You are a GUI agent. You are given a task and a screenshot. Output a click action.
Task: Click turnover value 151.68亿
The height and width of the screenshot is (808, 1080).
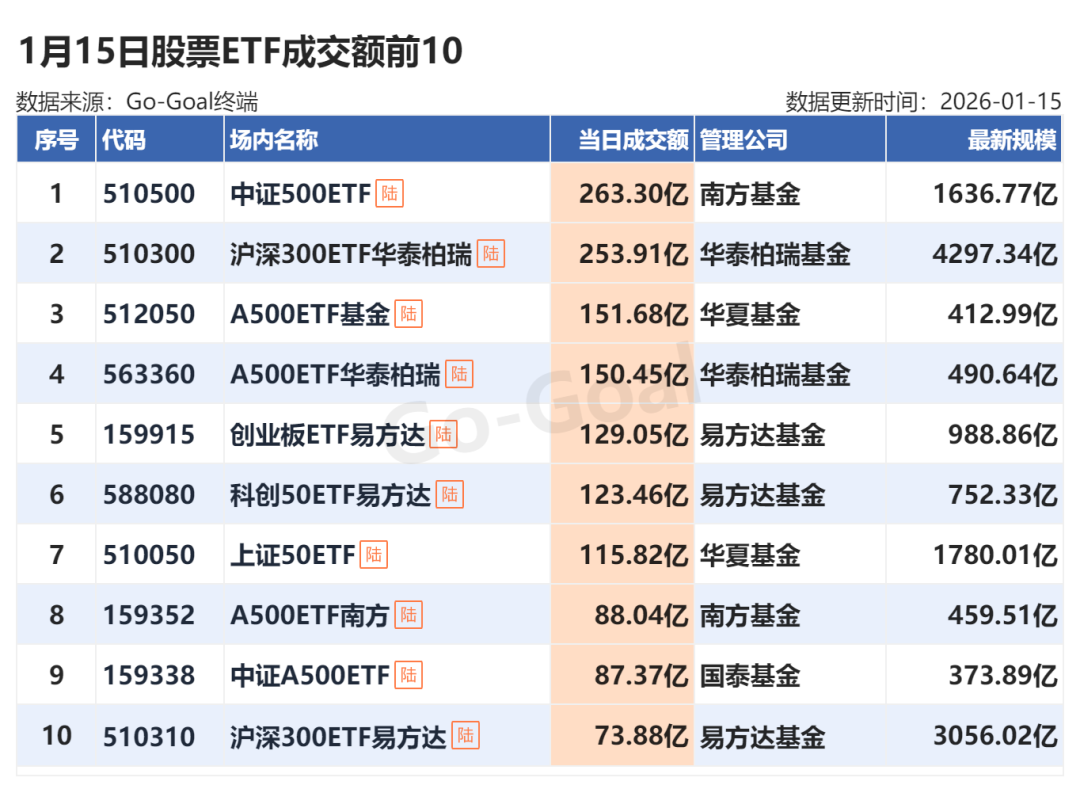[x=634, y=315]
